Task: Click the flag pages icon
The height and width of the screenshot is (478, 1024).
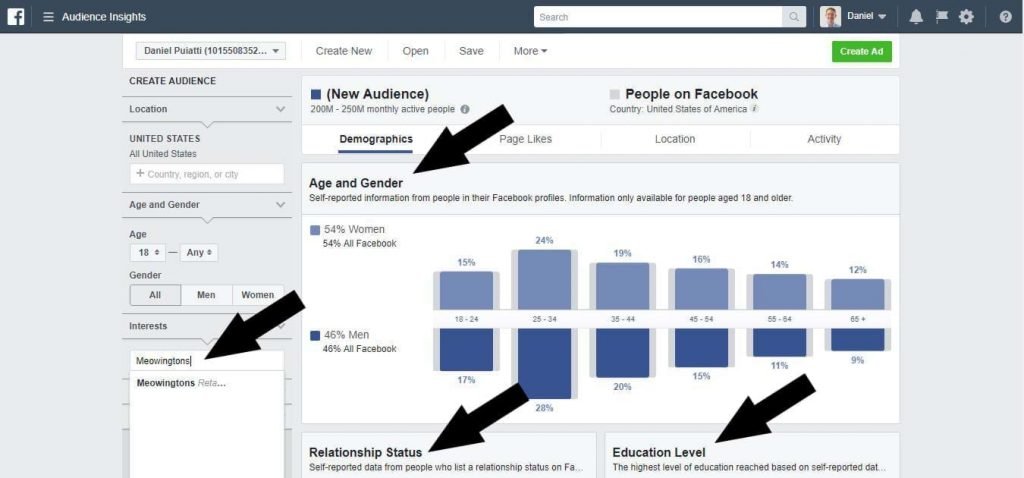Action: tap(942, 17)
